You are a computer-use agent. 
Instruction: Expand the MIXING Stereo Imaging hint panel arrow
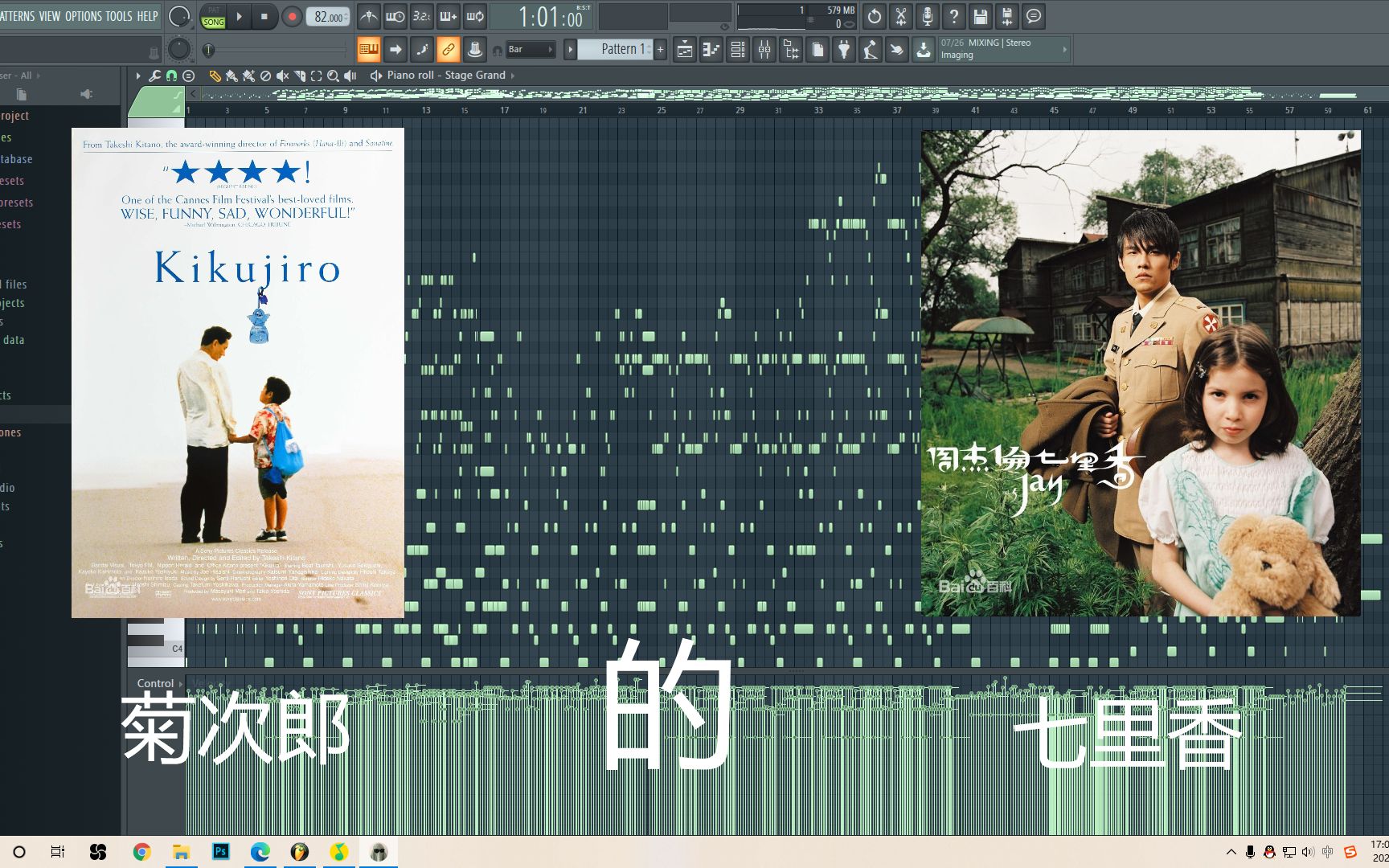(x=1065, y=50)
